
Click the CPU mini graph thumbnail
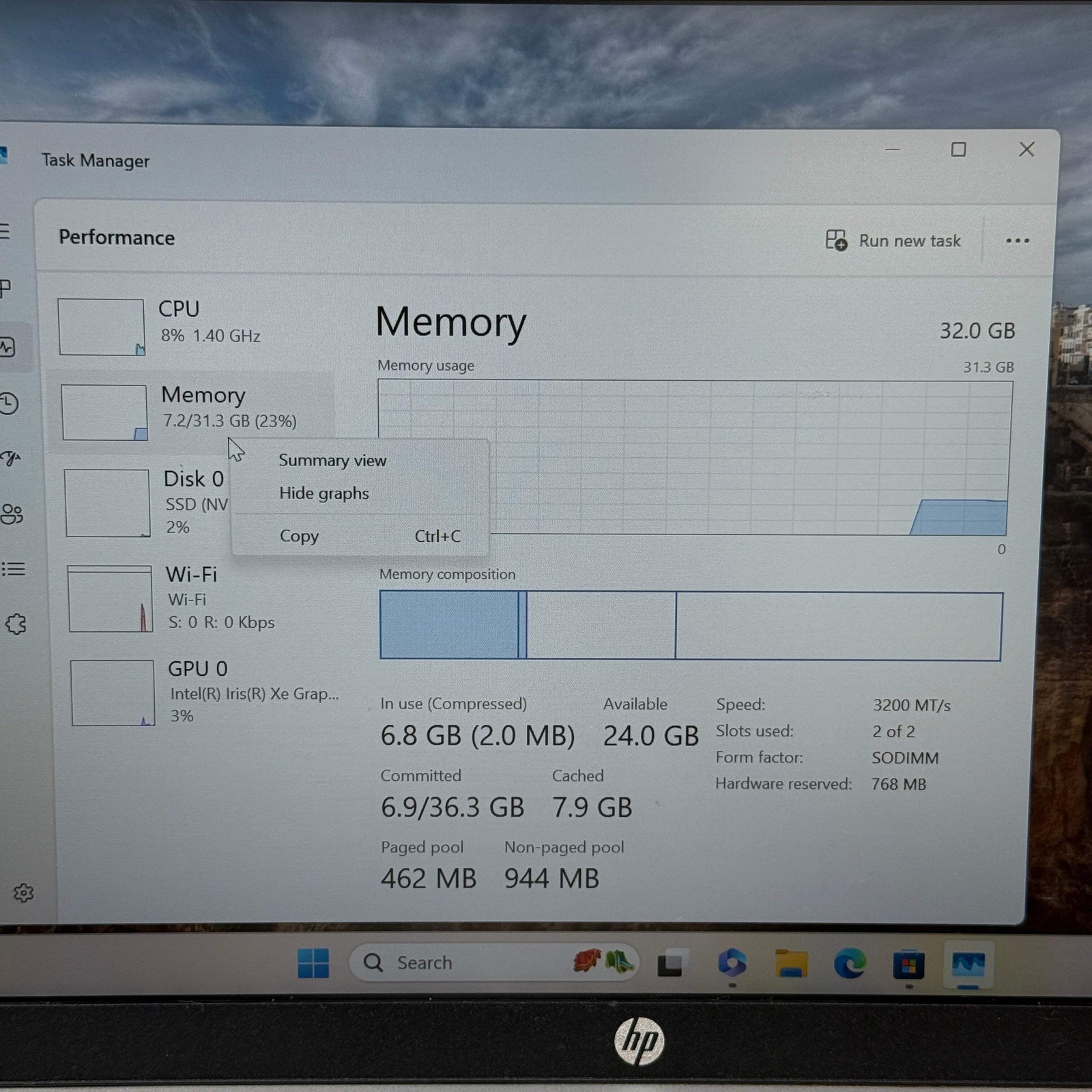coord(101,327)
